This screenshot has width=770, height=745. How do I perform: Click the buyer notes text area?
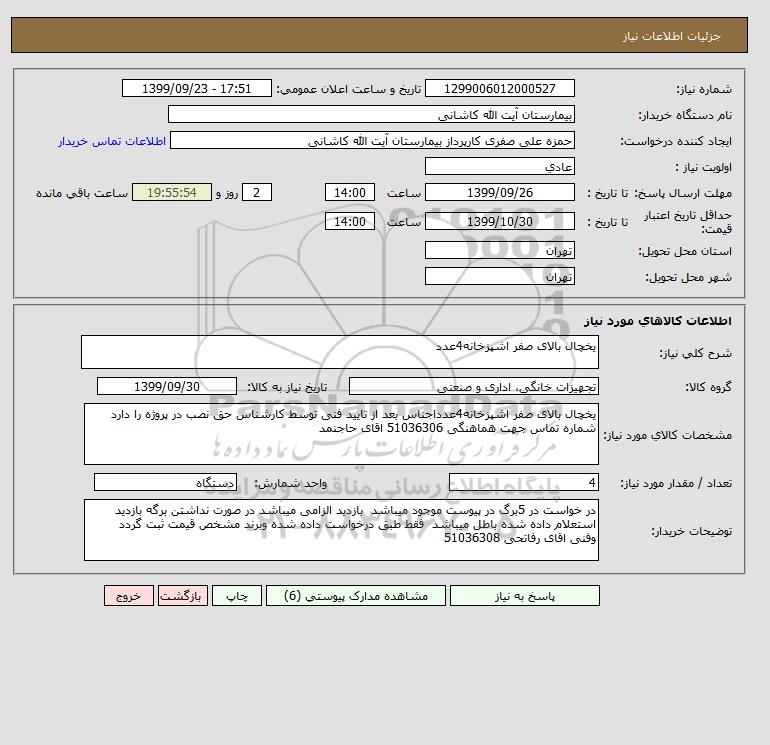point(341,530)
